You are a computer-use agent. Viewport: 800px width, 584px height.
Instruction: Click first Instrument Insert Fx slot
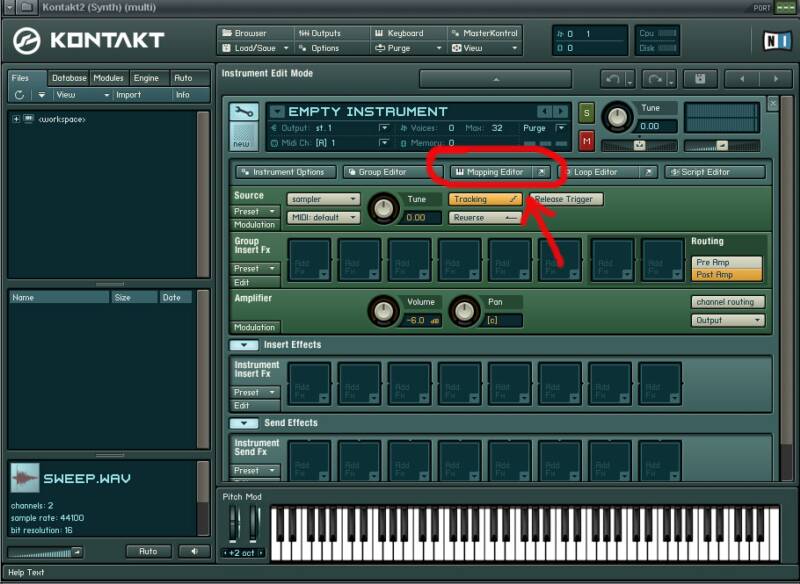pyautogui.click(x=309, y=384)
